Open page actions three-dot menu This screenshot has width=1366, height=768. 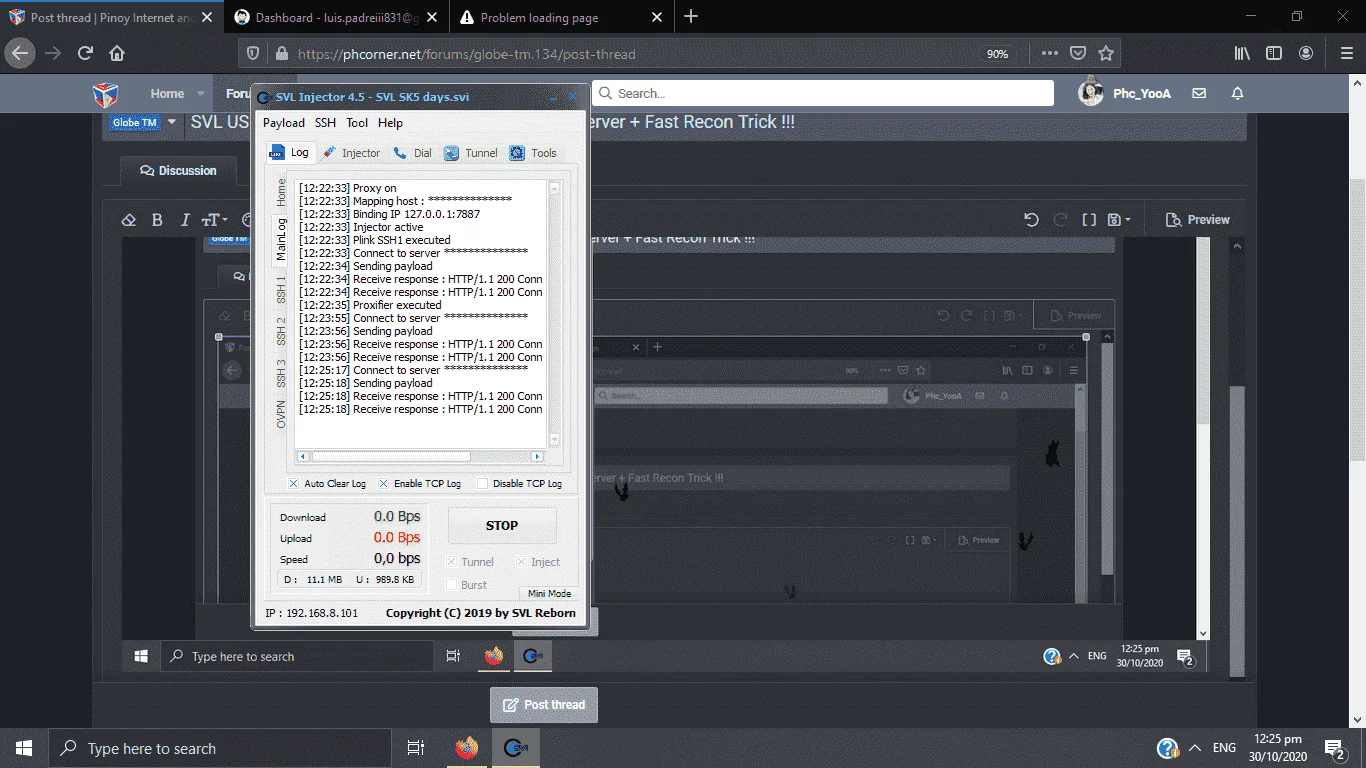[x=1049, y=54]
